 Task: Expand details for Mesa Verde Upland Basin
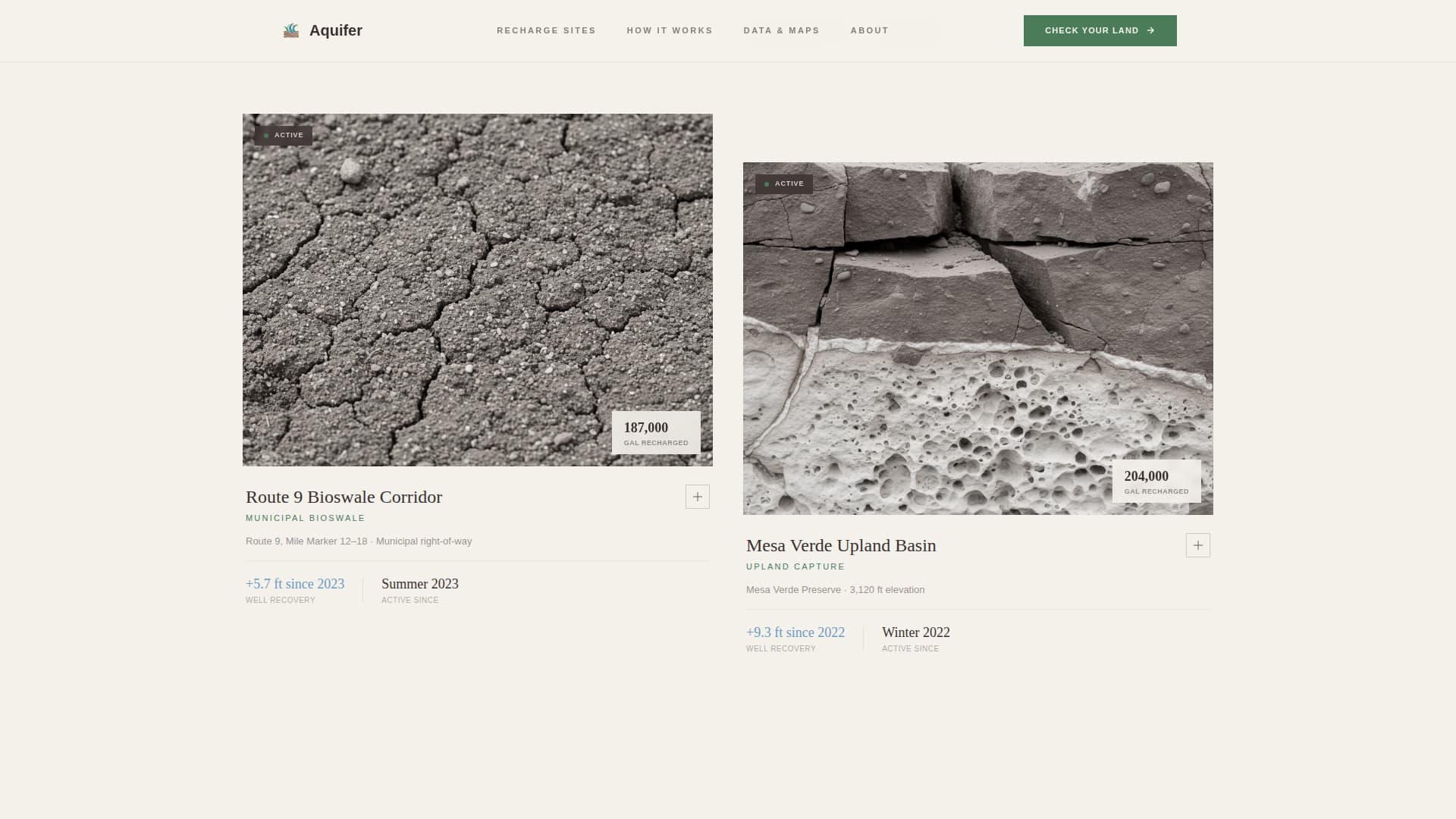[1197, 544]
